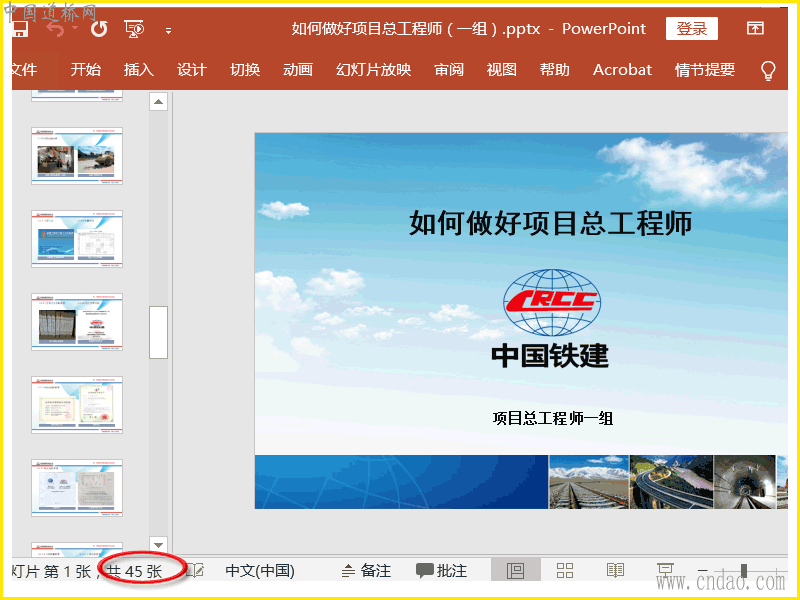800x600 pixels.
Task: Click subtitle 项目总工程师一组 on slide
Action: pyautogui.click(x=553, y=418)
